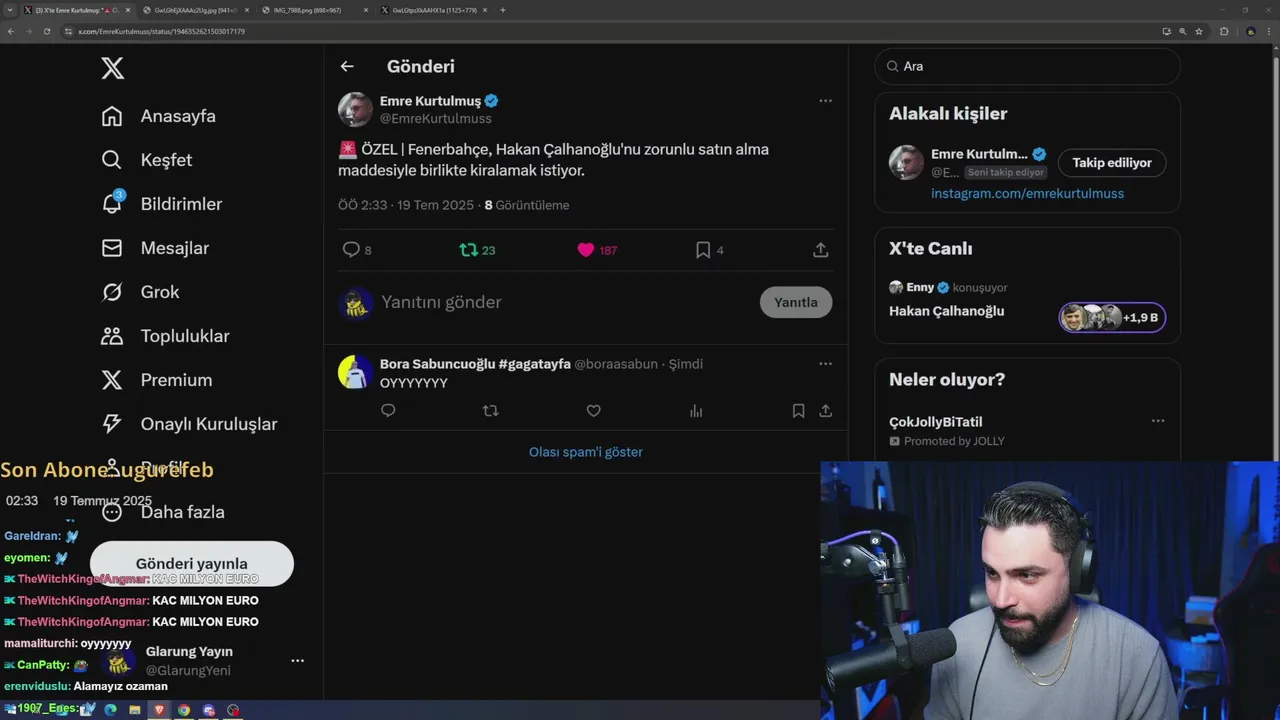Expand Daha fazla menu

[163, 512]
